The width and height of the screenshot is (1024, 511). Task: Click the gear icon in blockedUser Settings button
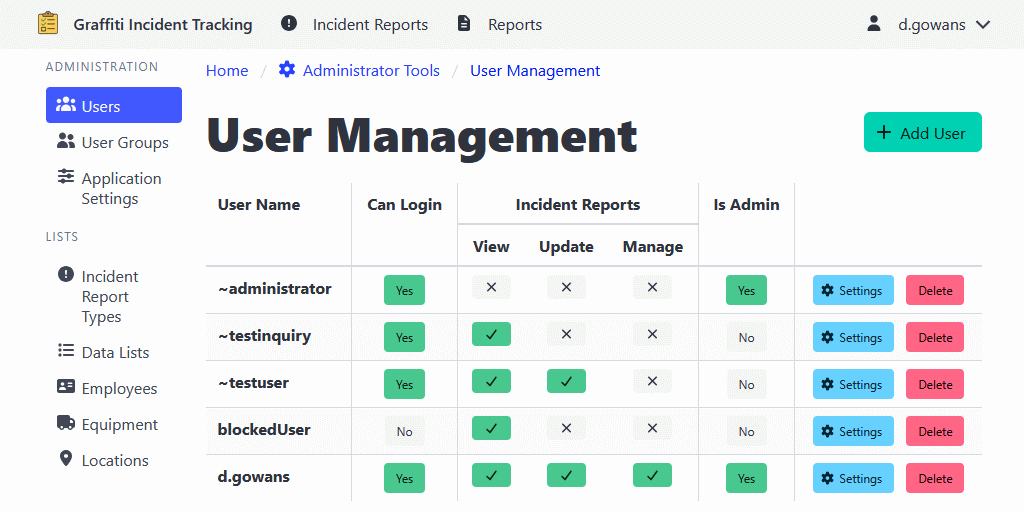[x=827, y=431]
